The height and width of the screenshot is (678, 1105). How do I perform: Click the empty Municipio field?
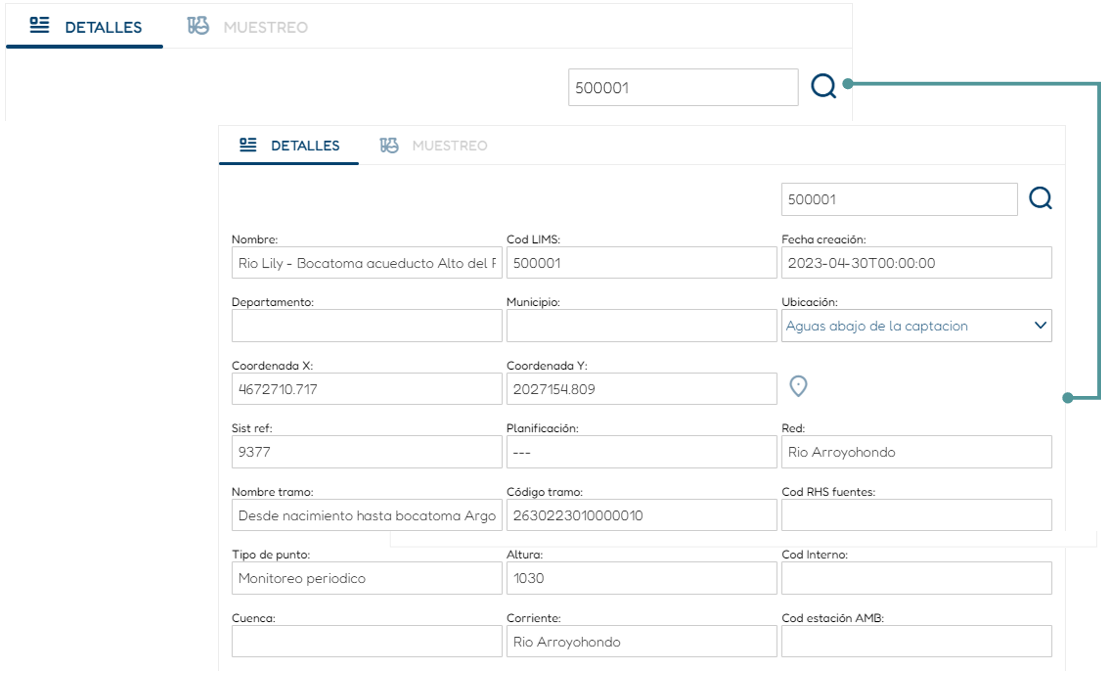coord(641,326)
